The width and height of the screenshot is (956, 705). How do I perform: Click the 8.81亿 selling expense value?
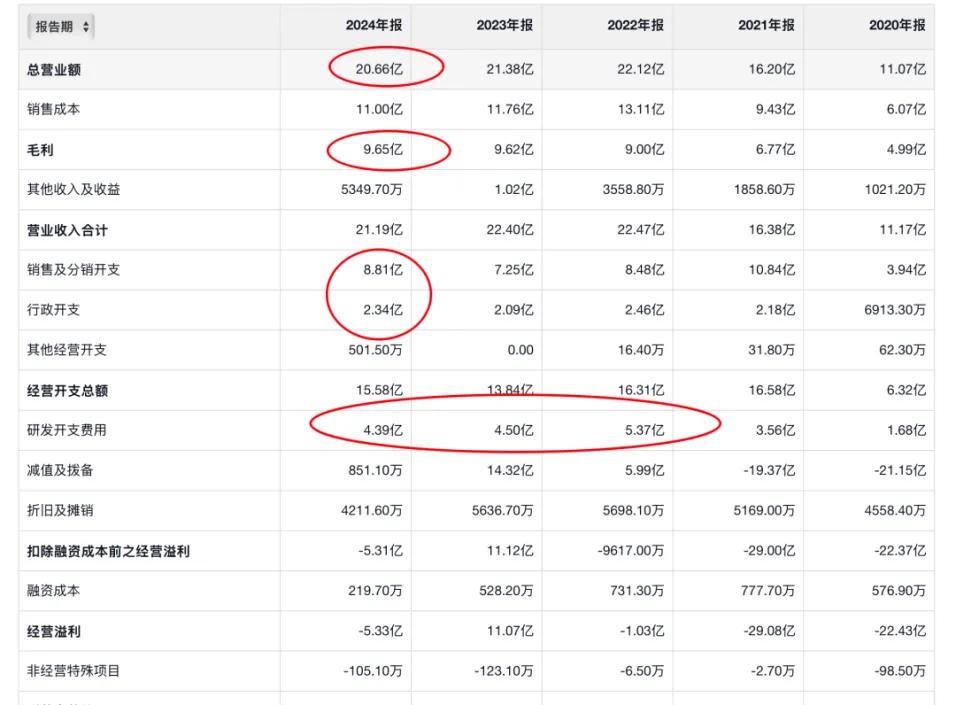(x=382, y=270)
